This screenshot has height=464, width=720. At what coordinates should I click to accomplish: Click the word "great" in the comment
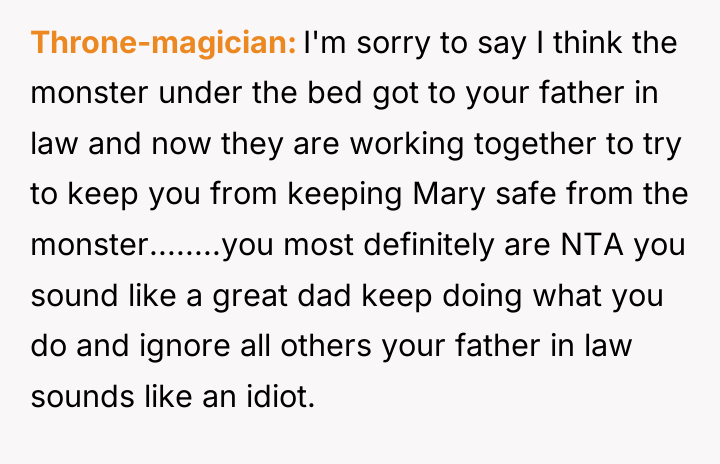click(x=250, y=296)
